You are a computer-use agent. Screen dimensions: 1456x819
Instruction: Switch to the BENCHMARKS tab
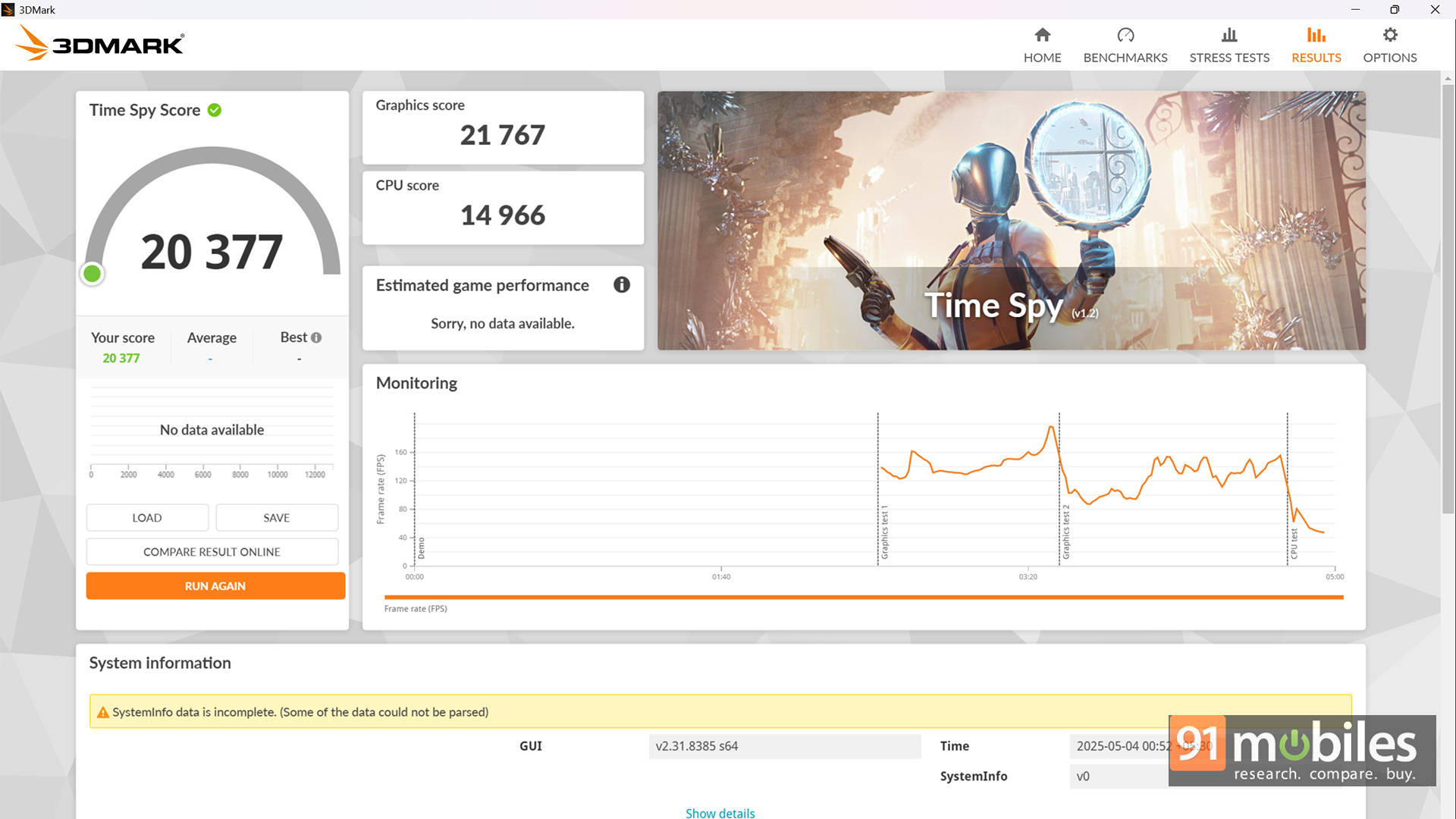1125,45
